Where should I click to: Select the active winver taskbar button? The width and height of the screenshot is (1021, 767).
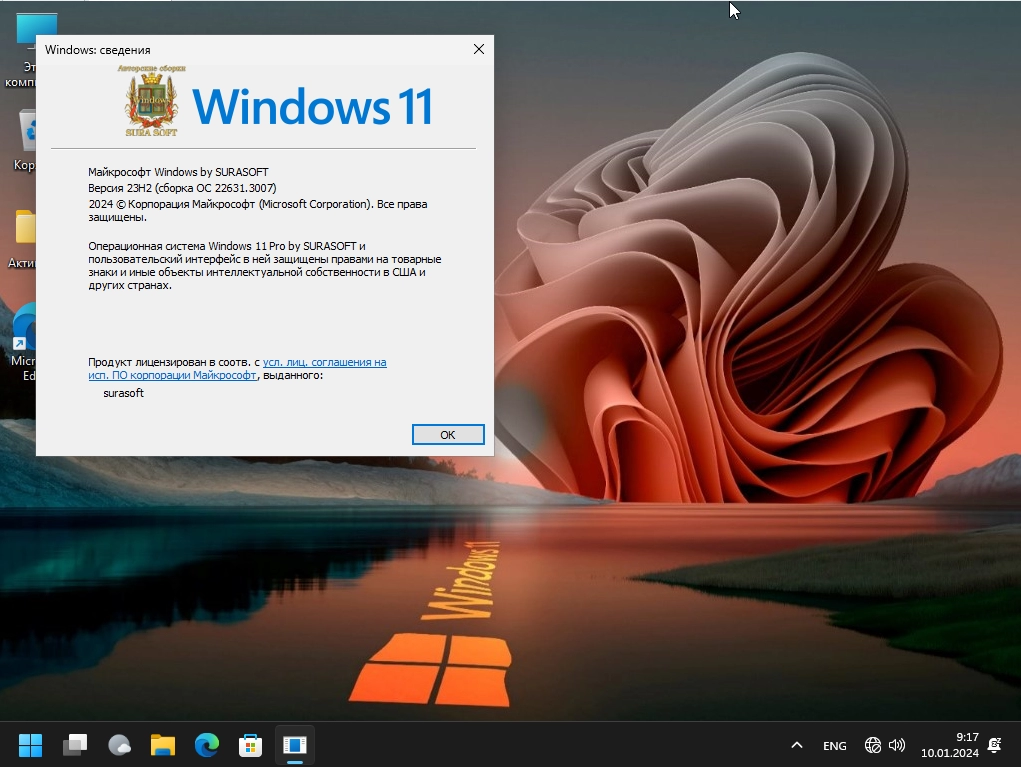tap(295, 745)
